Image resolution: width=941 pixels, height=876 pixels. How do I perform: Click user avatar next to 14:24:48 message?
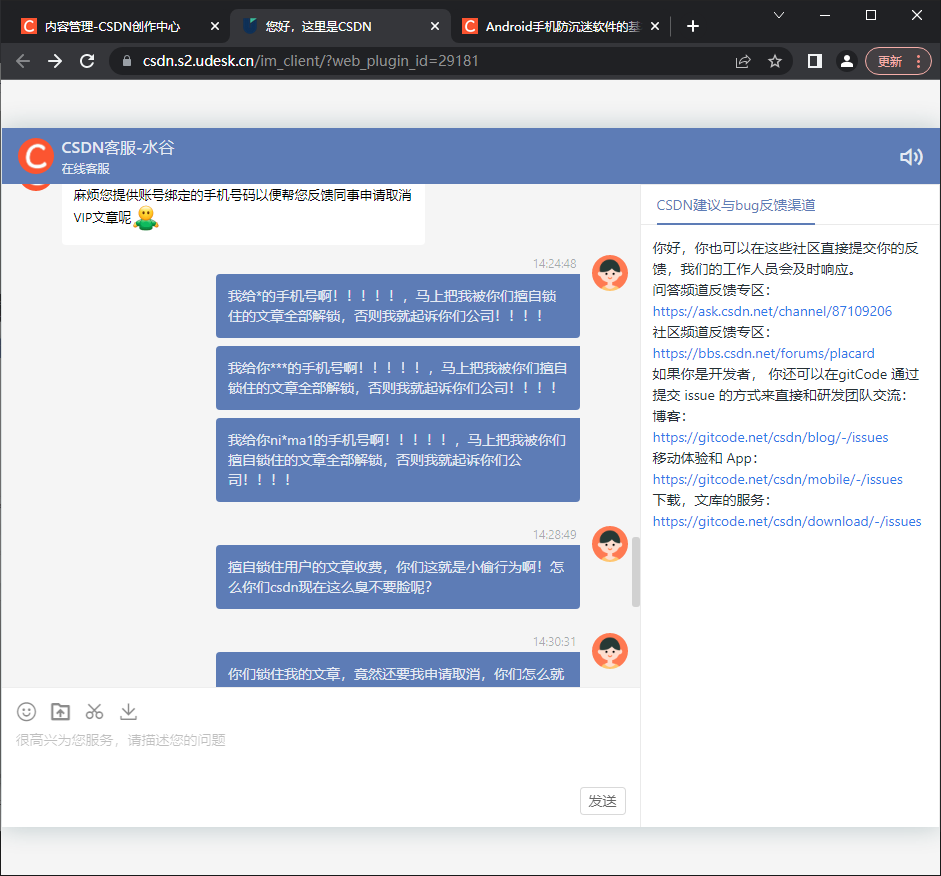click(610, 273)
